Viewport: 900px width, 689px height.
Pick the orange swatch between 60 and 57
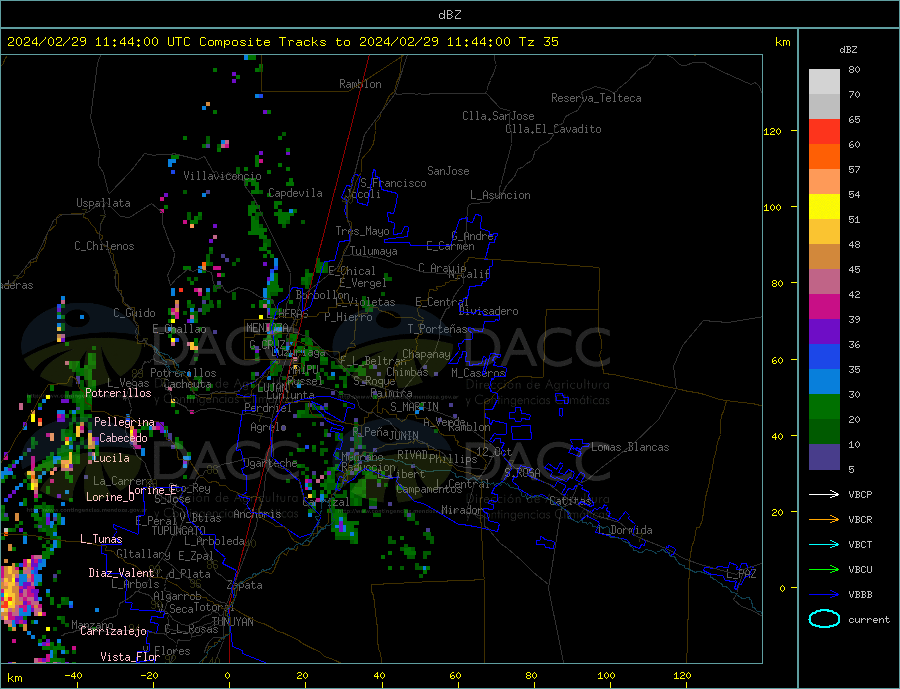[824, 157]
